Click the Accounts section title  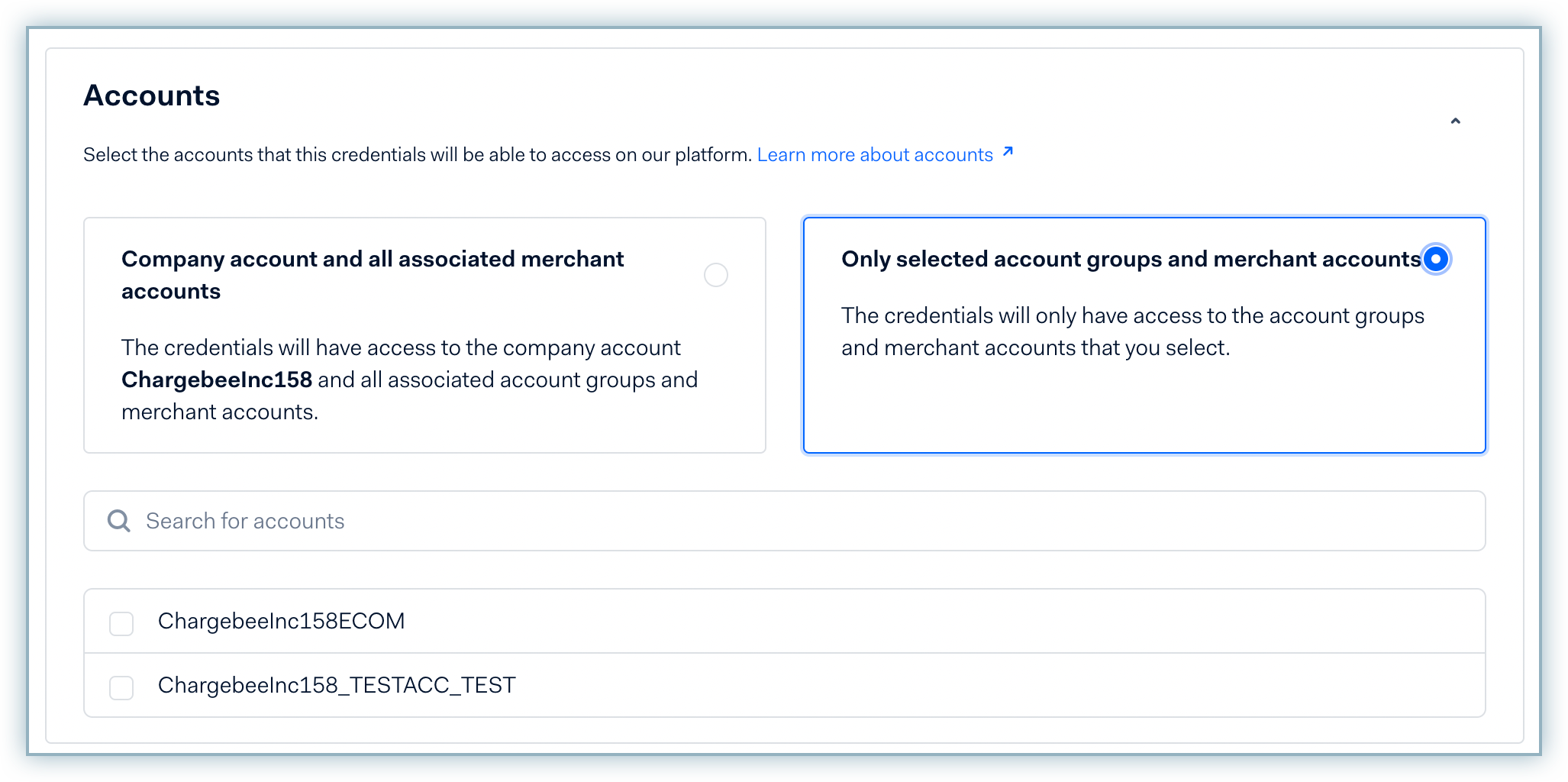[151, 95]
